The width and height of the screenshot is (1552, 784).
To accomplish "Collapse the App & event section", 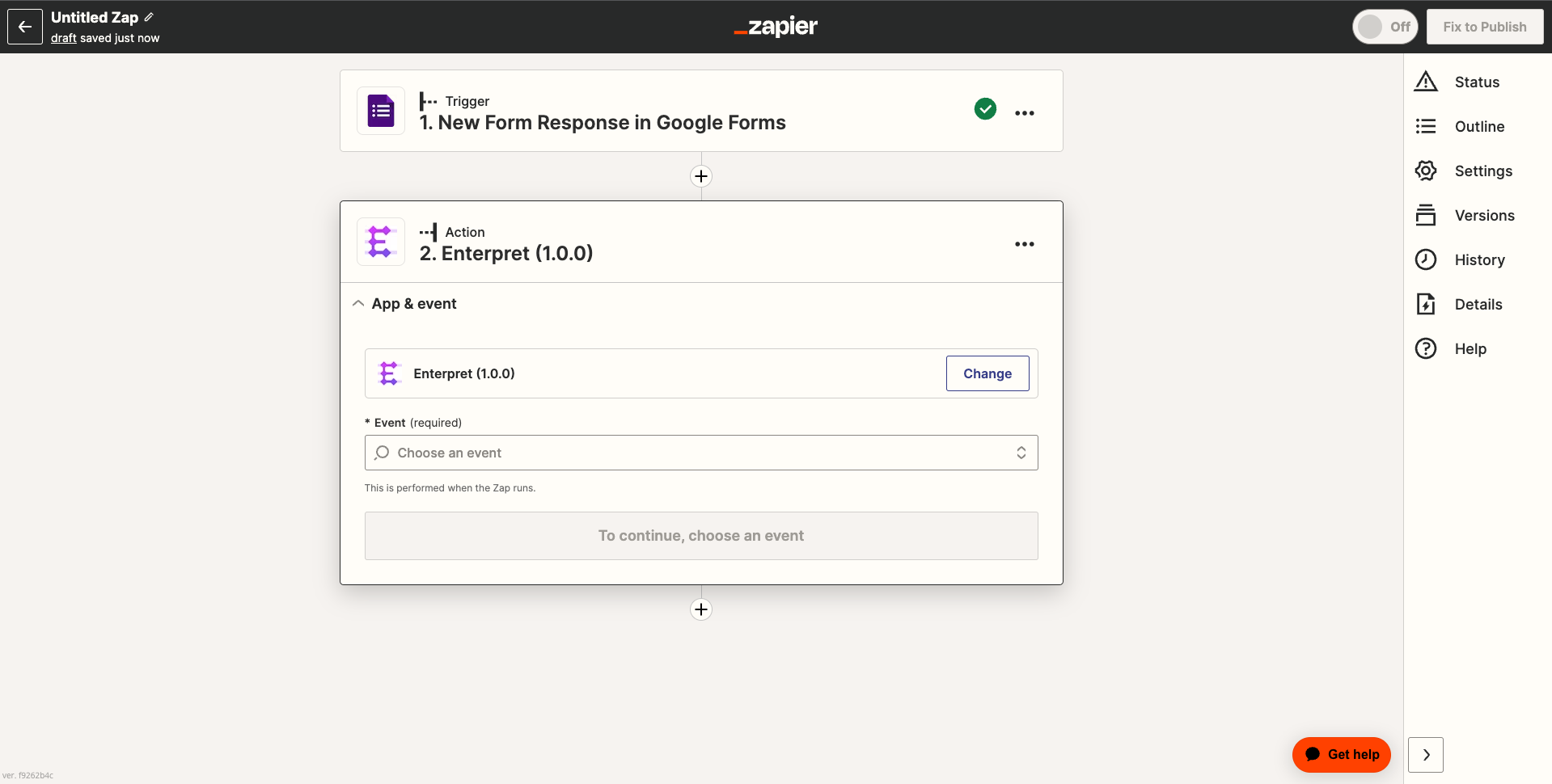I will point(358,304).
